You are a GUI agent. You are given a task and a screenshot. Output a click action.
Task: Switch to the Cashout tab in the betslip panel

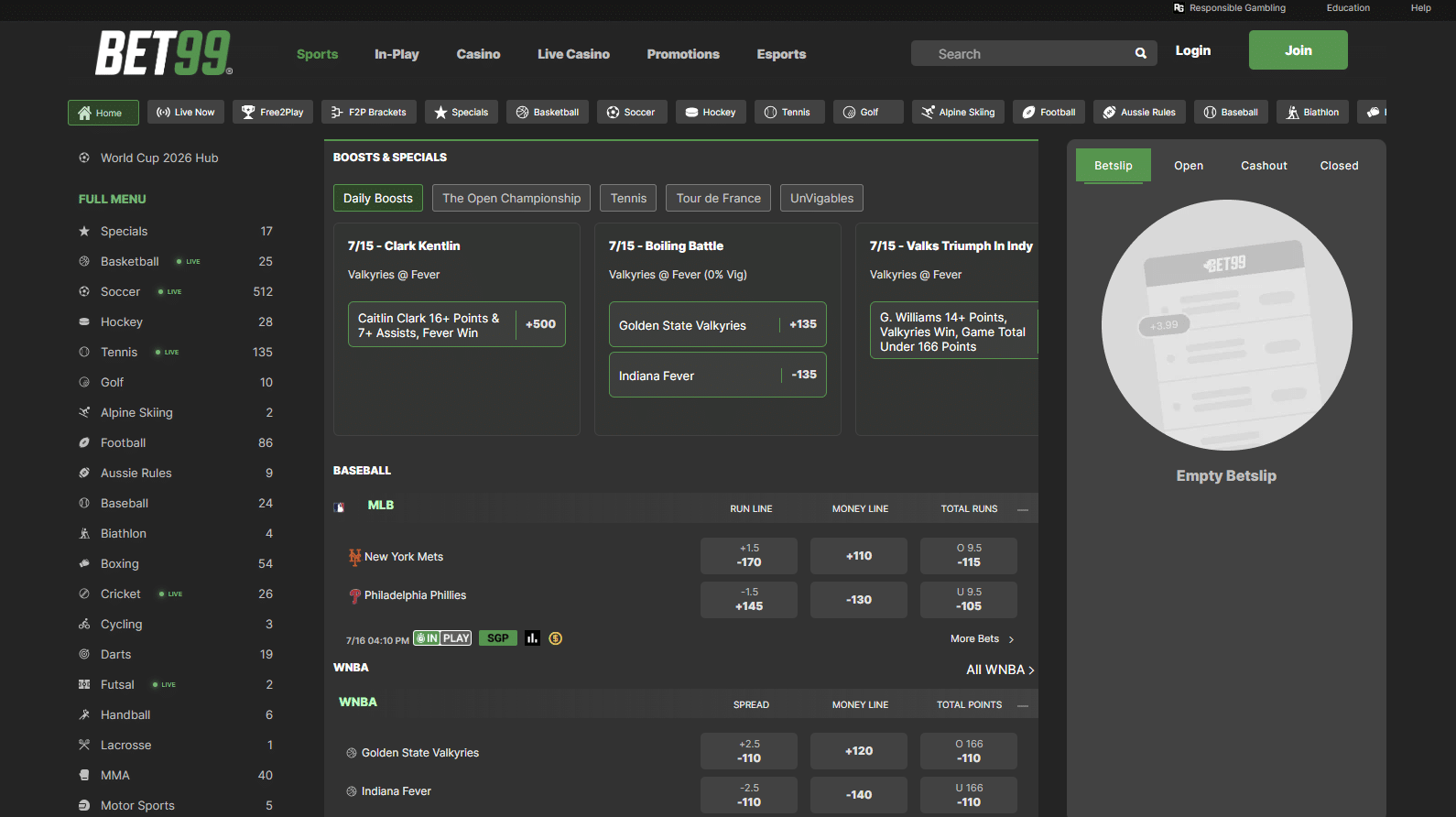[x=1264, y=166]
